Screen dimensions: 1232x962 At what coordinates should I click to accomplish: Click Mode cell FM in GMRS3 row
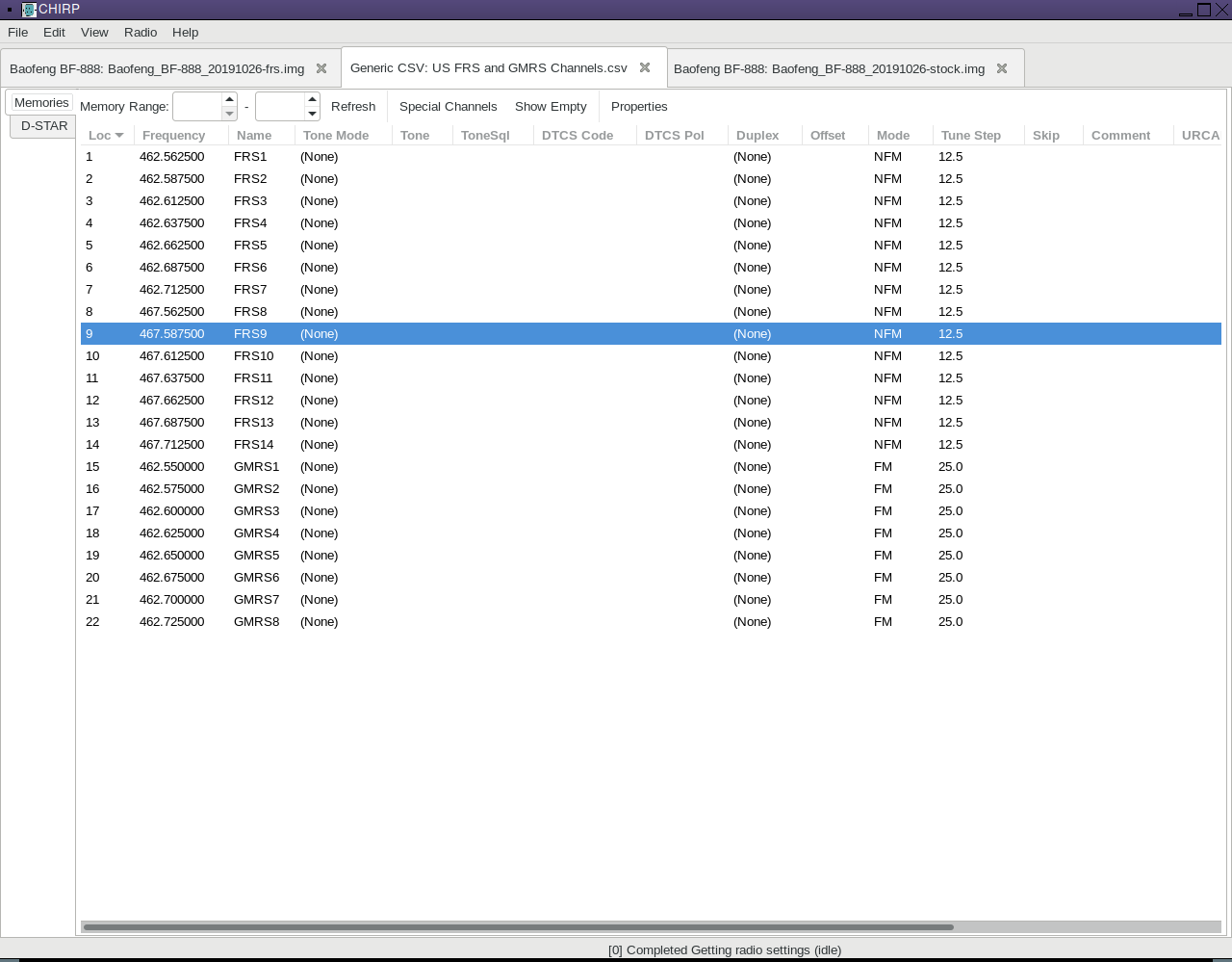[883, 510]
